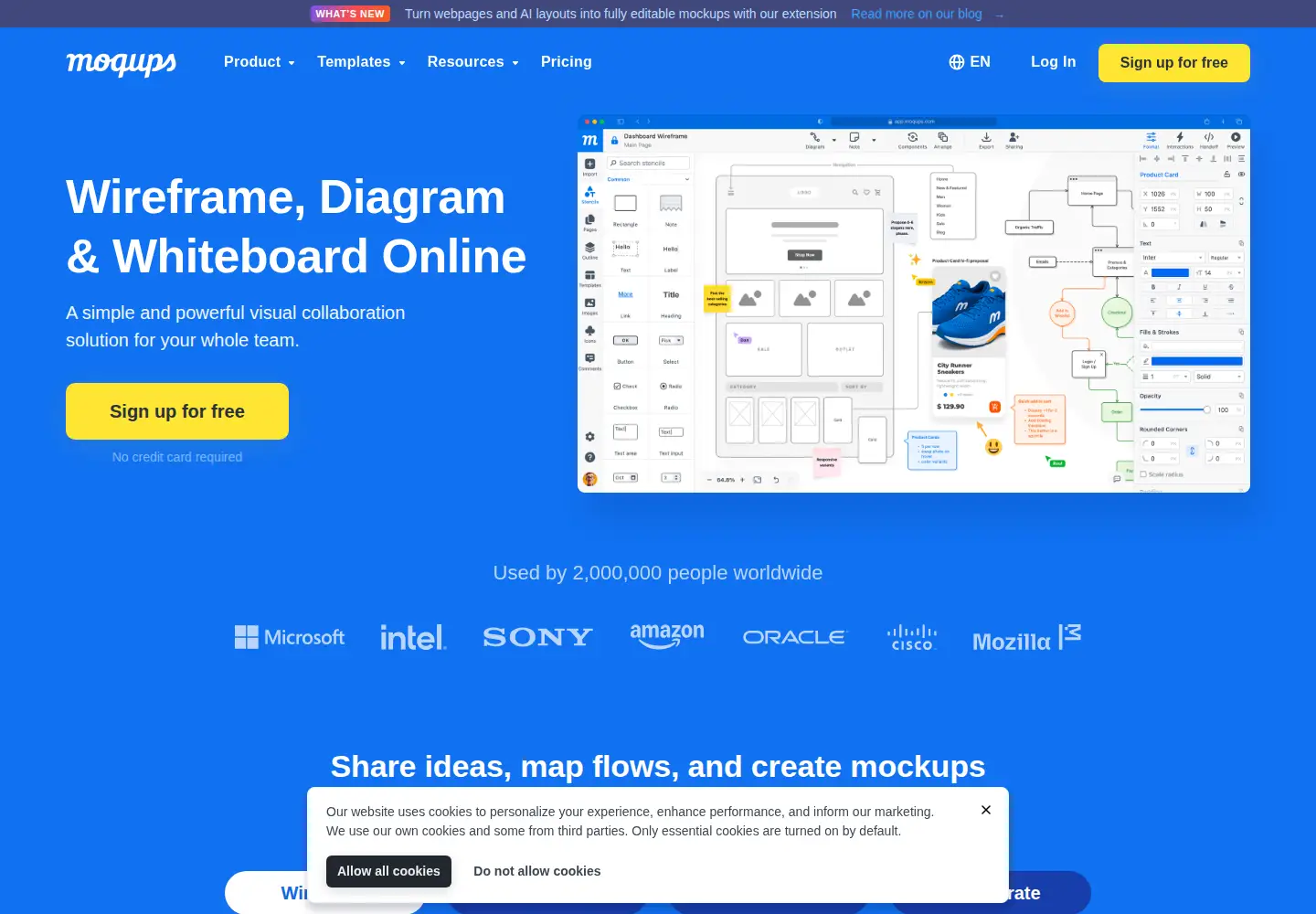This screenshot has height=914, width=1316.
Task: Toggle the Product Card visibility eye icon
Action: tap(1241, 175)
